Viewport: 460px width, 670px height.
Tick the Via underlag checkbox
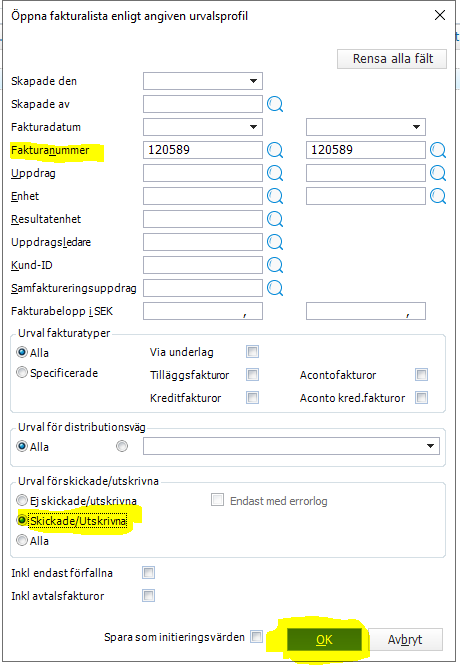(x=252, y=352)
